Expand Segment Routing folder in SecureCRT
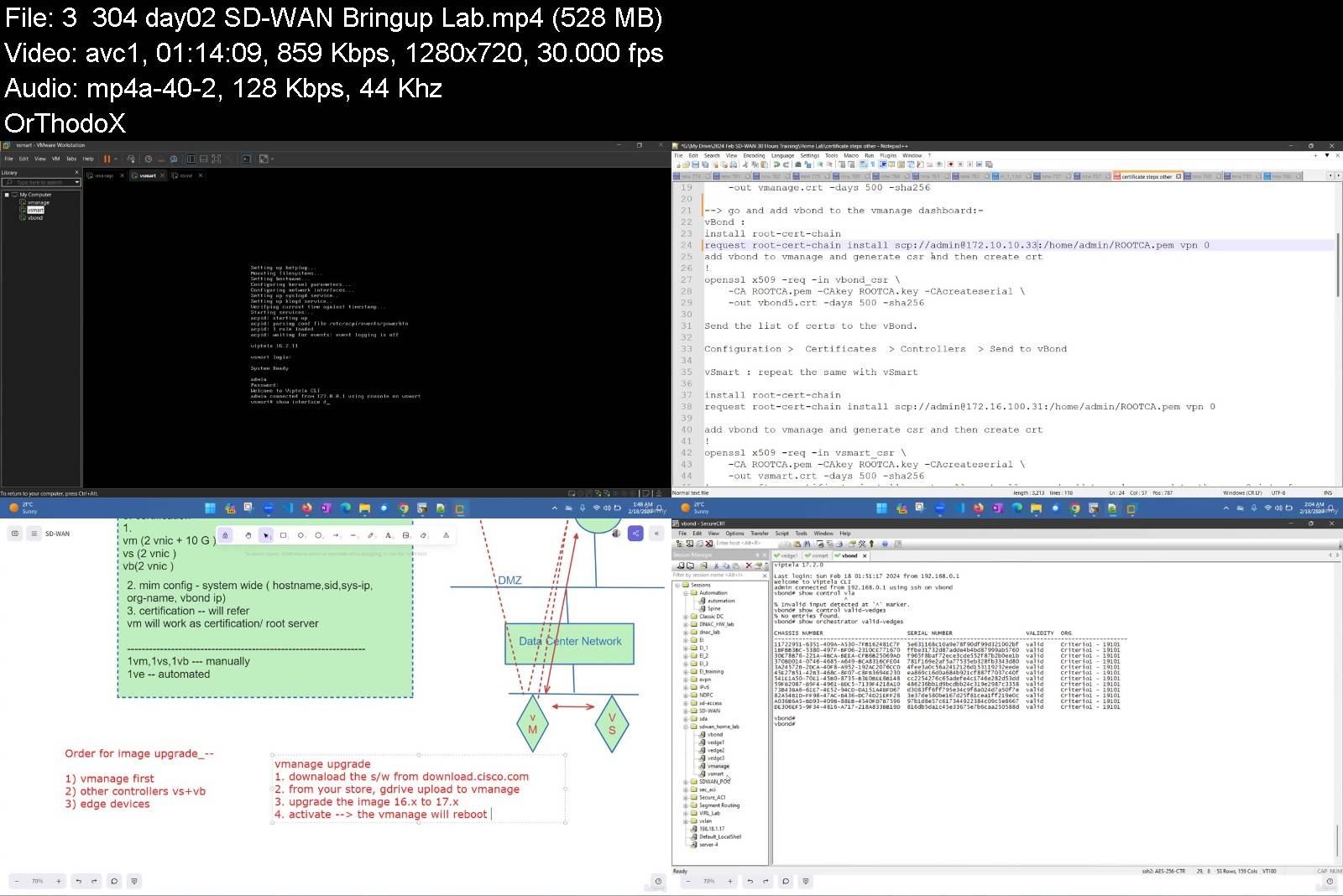 point(686,805)
